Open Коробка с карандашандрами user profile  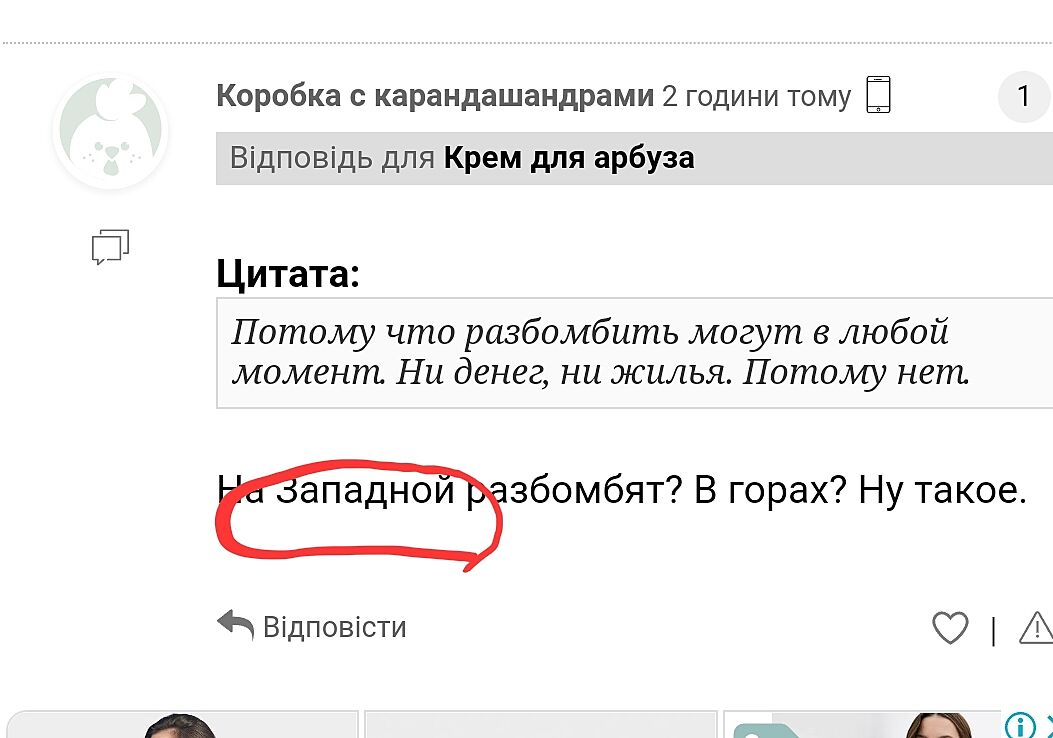434,96
